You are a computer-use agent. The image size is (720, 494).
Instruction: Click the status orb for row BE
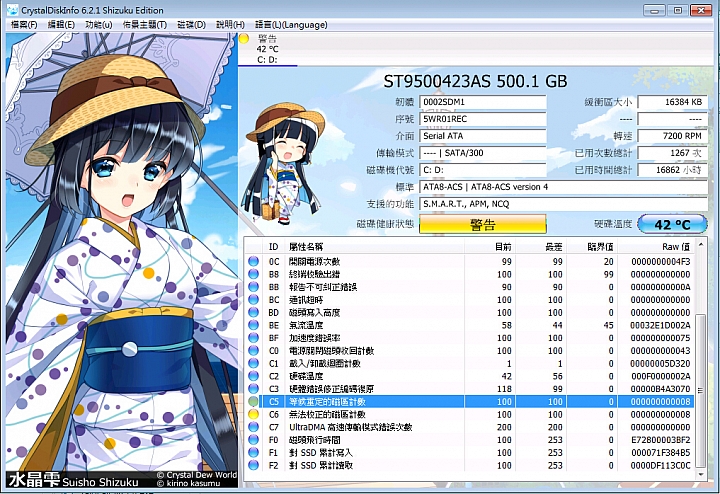(253, 325)
